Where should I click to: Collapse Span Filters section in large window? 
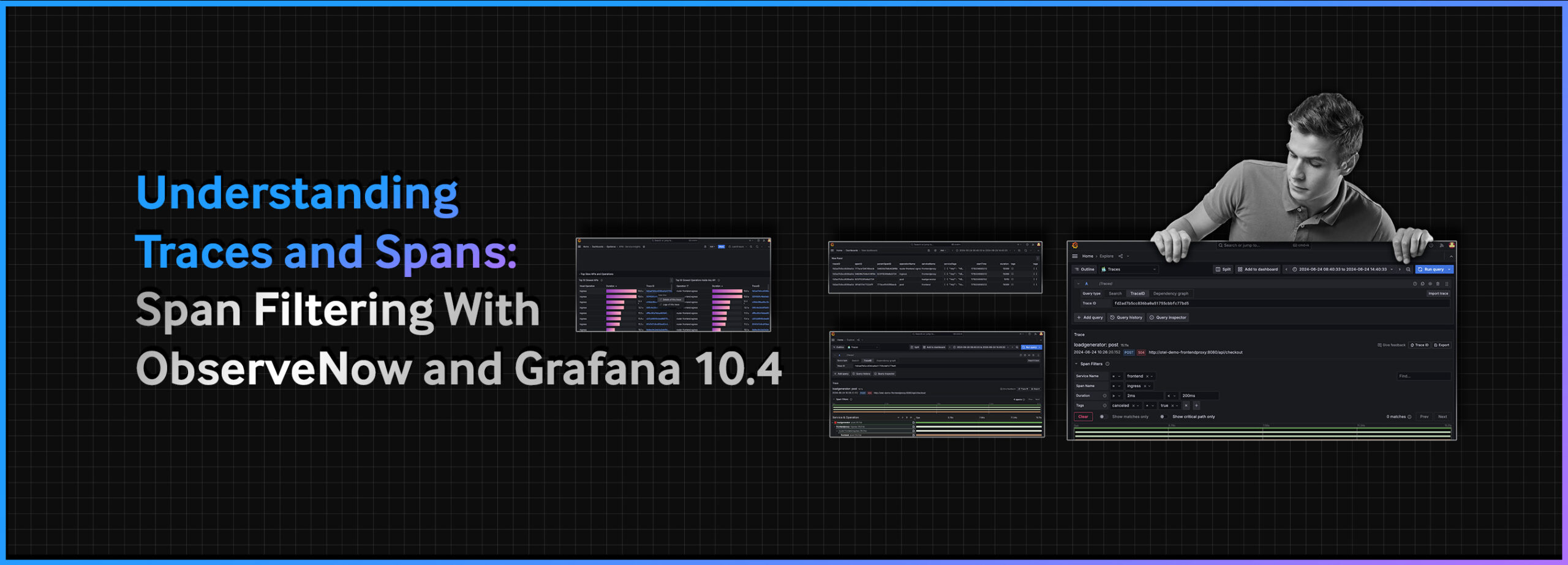1076,364
